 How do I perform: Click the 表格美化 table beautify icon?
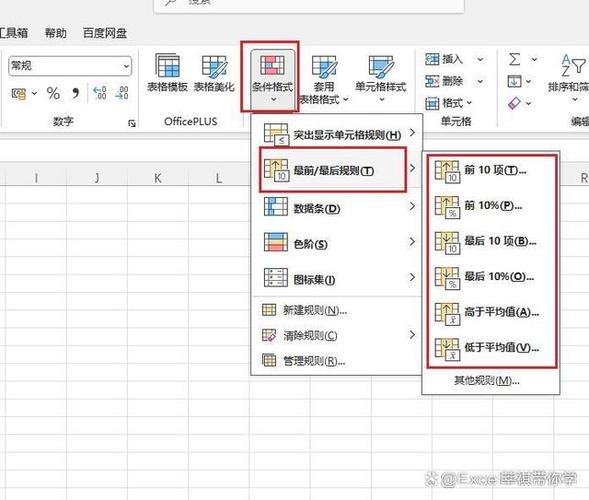(x=214, y=66)
